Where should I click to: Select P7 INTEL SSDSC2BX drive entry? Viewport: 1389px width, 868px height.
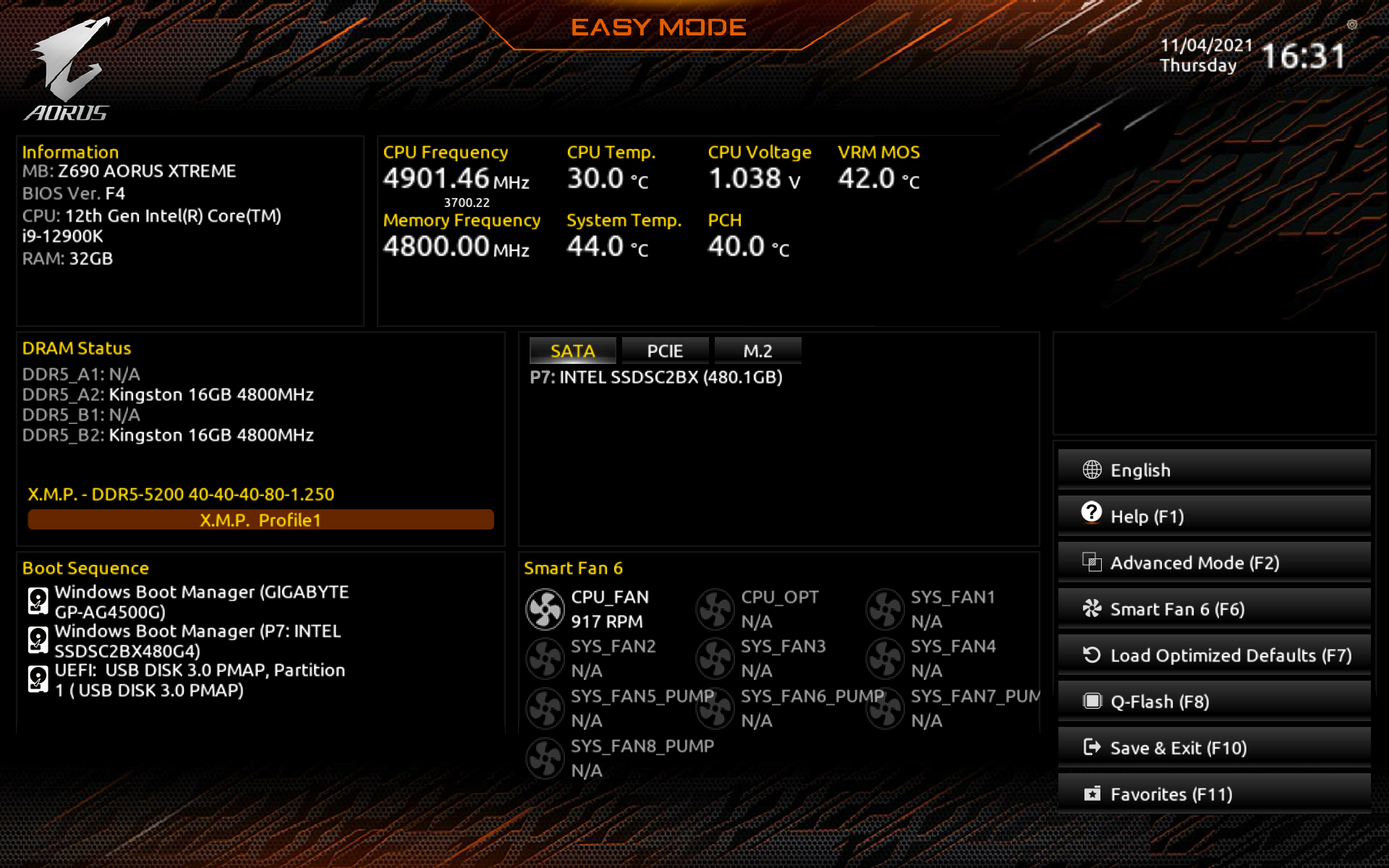pyautogui.click(x=655, y=378)
